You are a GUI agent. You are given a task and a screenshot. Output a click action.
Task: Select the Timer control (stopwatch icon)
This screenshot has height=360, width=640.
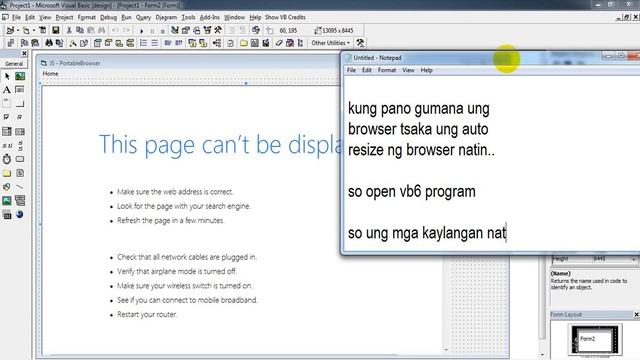(7, 159)
